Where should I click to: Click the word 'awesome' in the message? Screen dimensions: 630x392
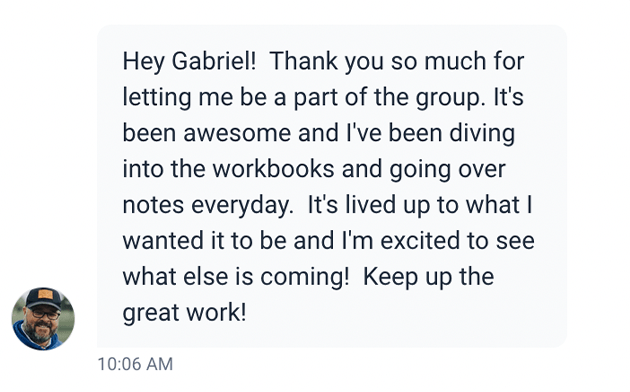pyautogui.click(x=237, y=133)
